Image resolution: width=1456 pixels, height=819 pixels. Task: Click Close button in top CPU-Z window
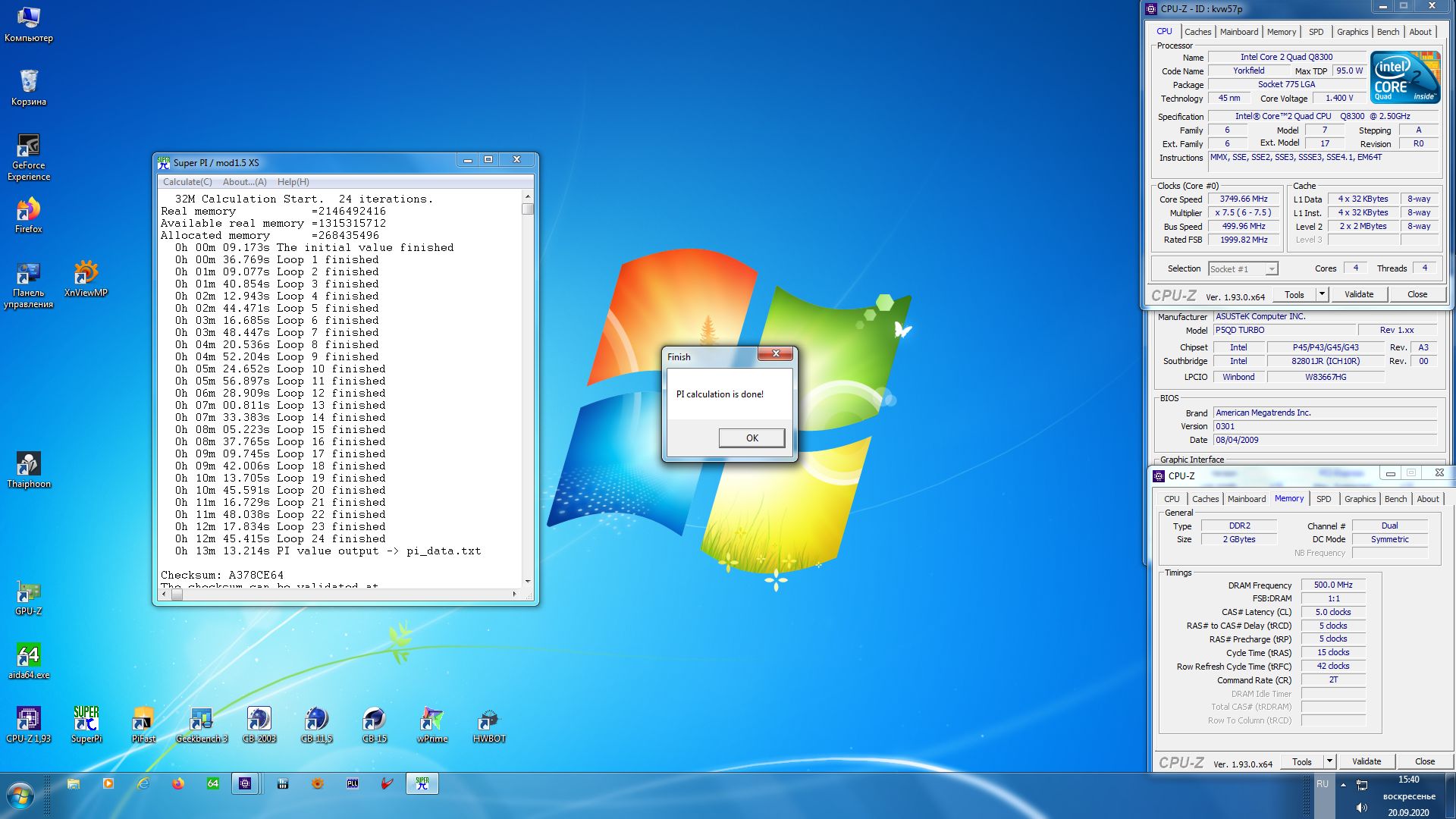(x=1417, y=294)
